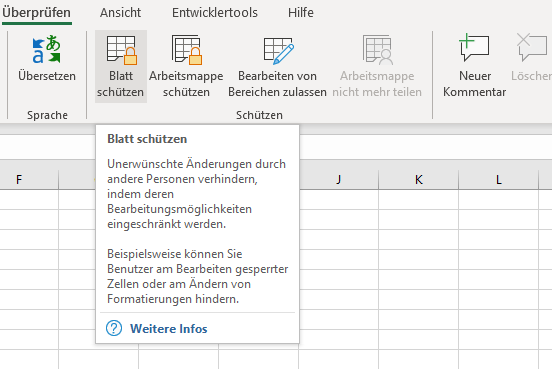This screenshot has height=369, width=552.
Task: Click the tooltip text 'Unerwünschte Änderungen durch'
Action: pyautogui.click(x=196, y=164)
